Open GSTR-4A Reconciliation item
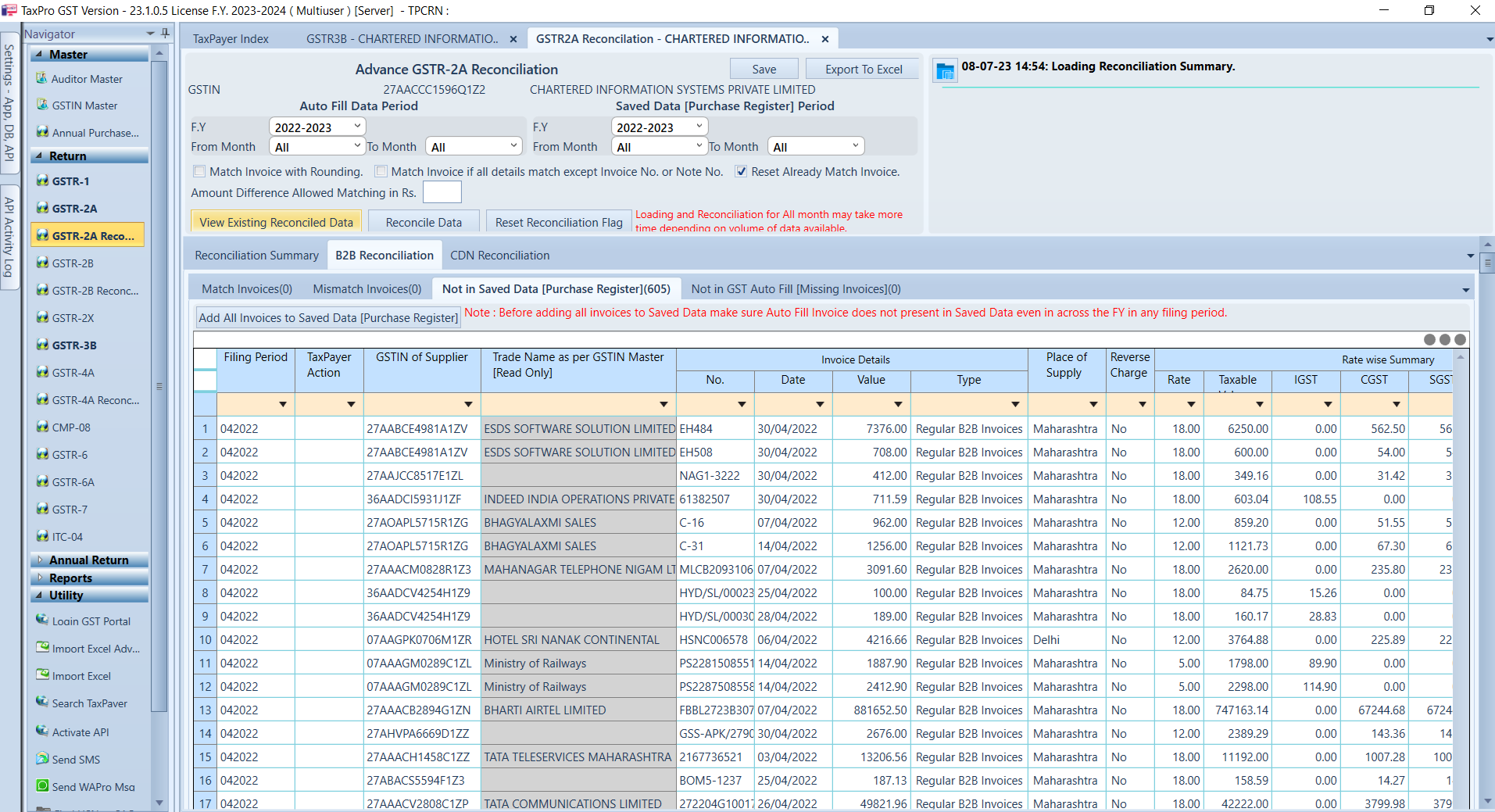Image resolution: width=1495 pixels, height=812 pixels. point(95,400)
